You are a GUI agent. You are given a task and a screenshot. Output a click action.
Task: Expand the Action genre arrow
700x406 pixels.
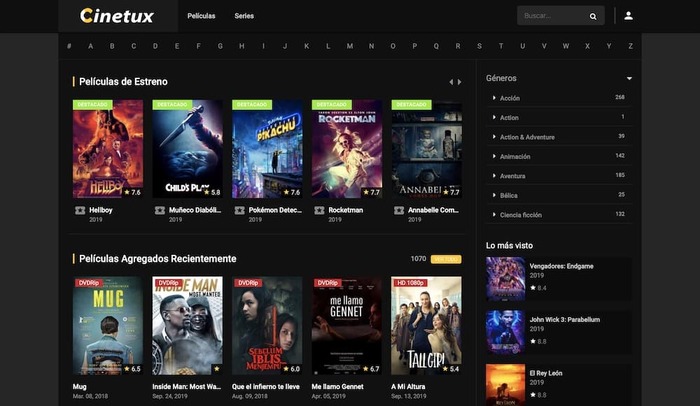coord(494,117)
